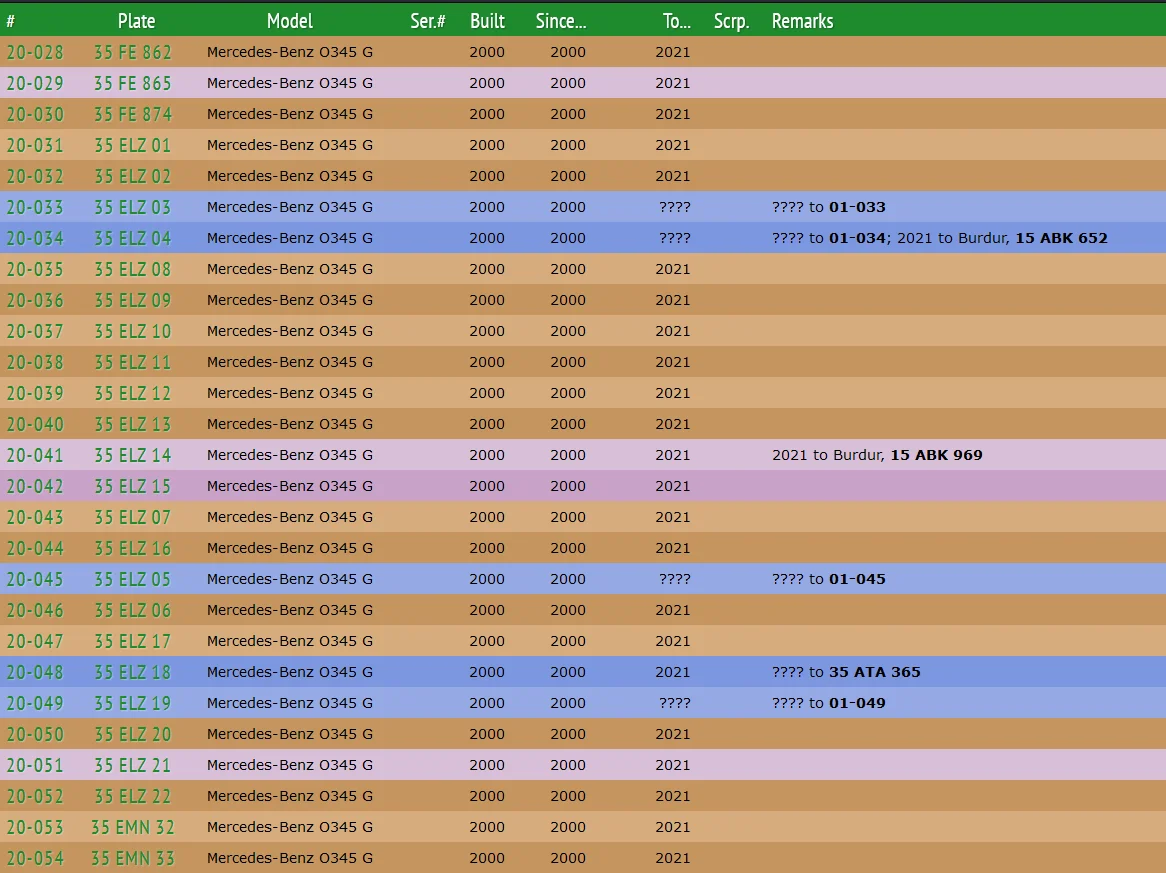Open fleet number 20-028 link
Viewport: 1166px width, 873px height.
tap(35, 52)
